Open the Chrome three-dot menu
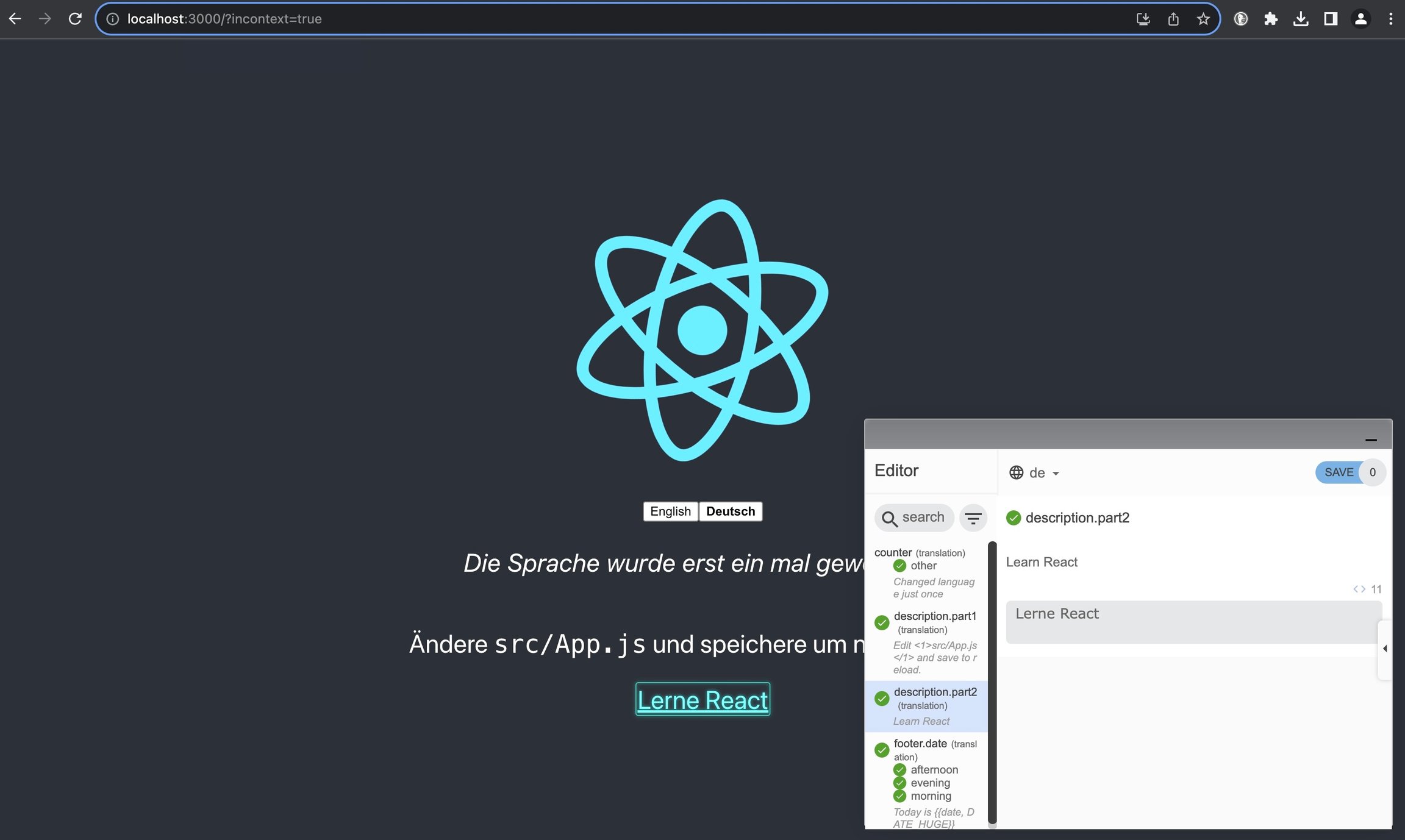 pyautogui.click(x=1390, y=19)
